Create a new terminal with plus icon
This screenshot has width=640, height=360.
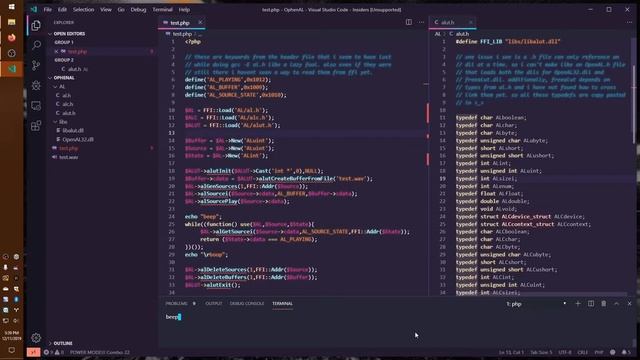click(x=578, y=304)
